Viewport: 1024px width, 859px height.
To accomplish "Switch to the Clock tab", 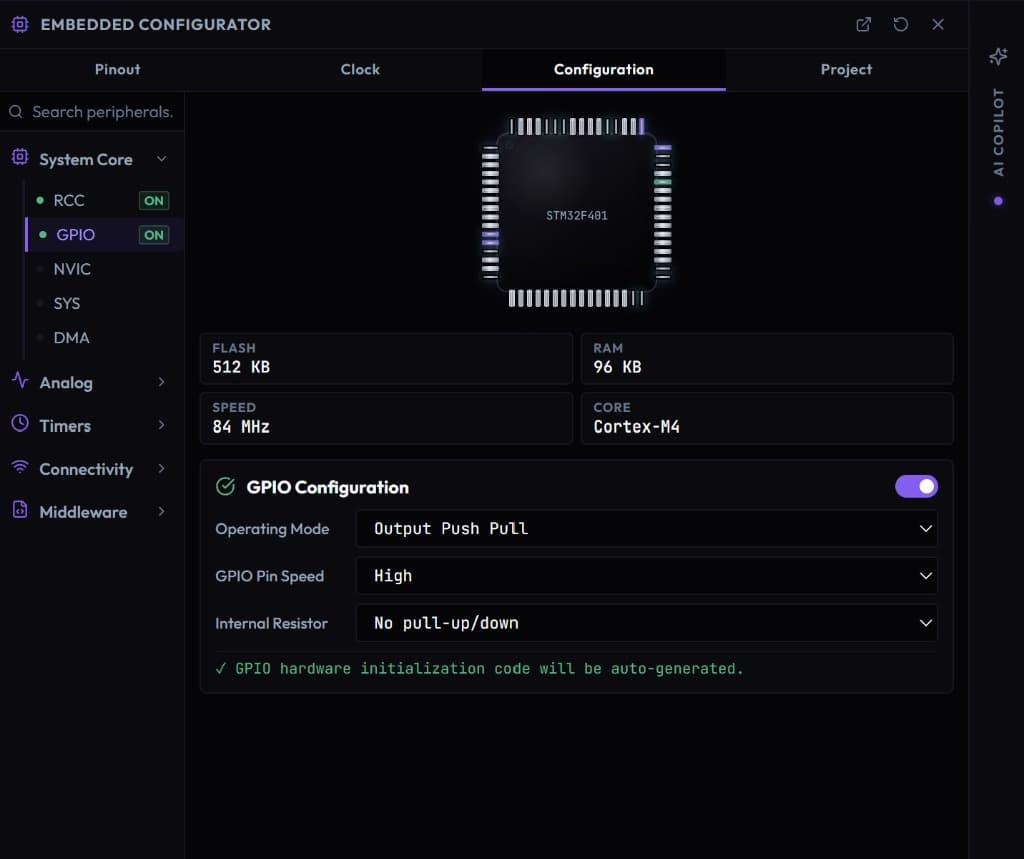I will [x=360, y=69].
